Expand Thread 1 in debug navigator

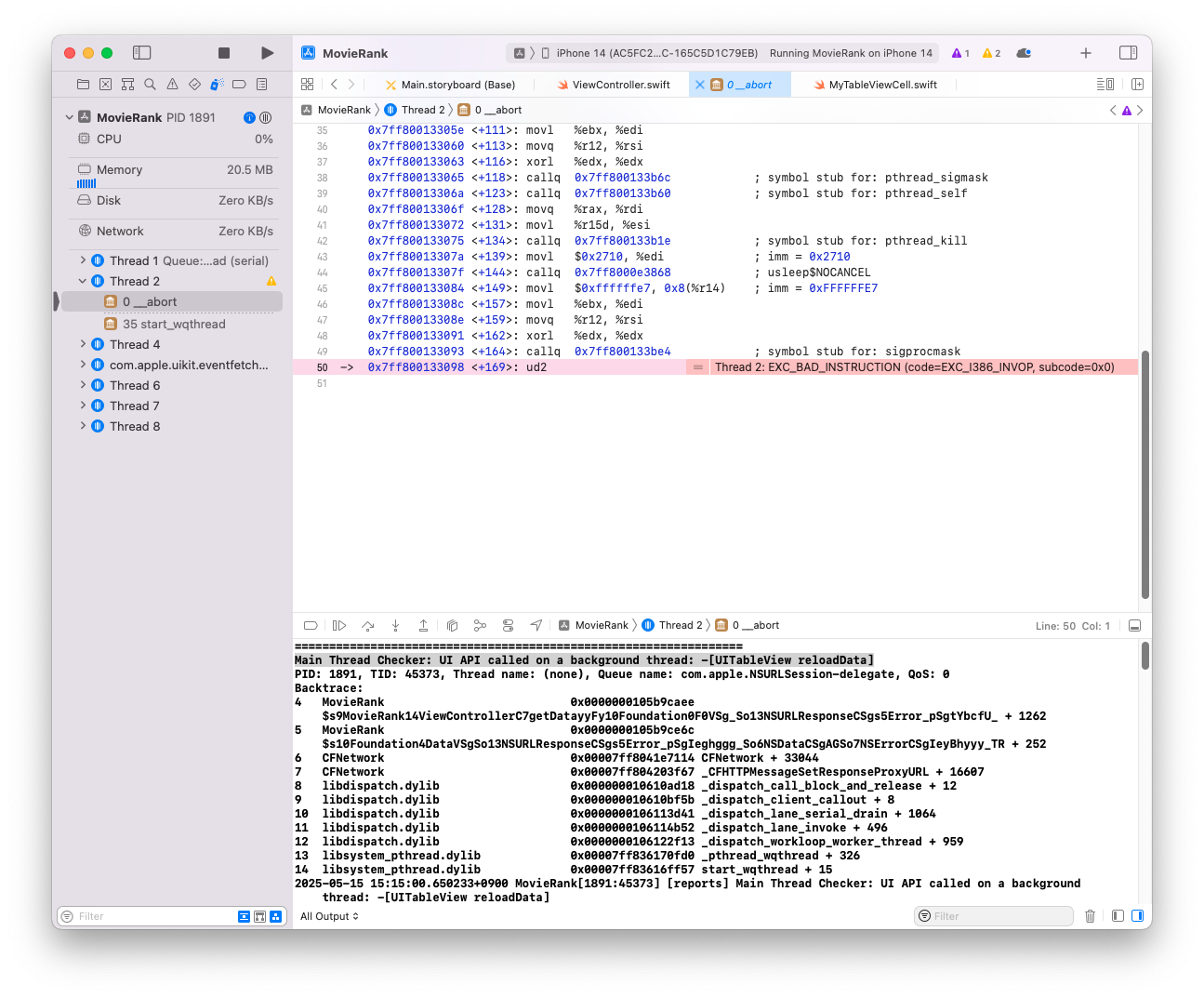pyautogui.click(x=83, y=260)
